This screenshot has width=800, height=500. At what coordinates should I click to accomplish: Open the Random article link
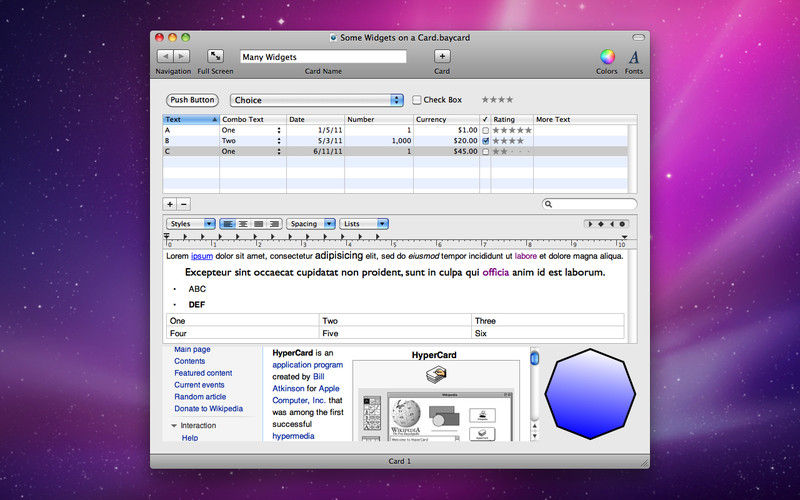pyautogui.click(x=200, y=396)
